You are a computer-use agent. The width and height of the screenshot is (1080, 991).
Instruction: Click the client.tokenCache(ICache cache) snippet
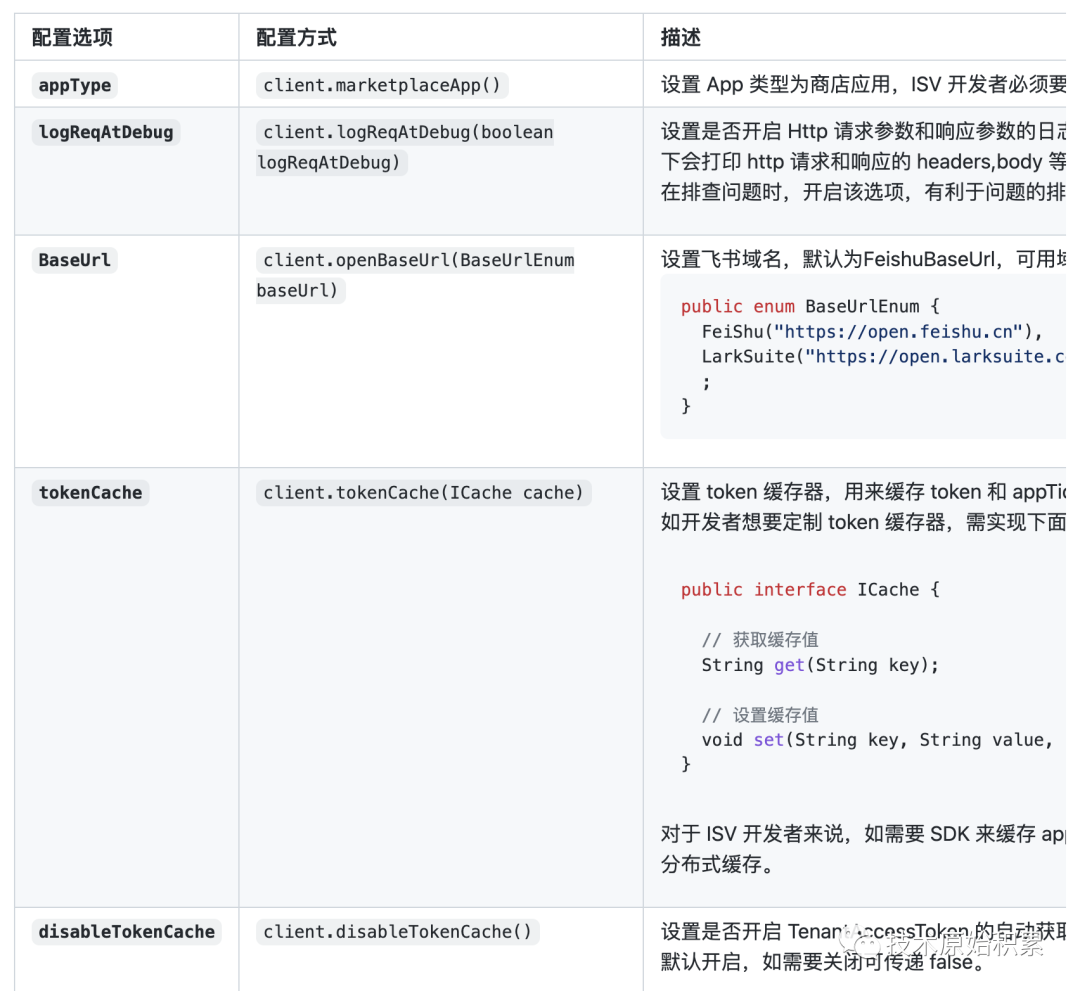(423, 492)
